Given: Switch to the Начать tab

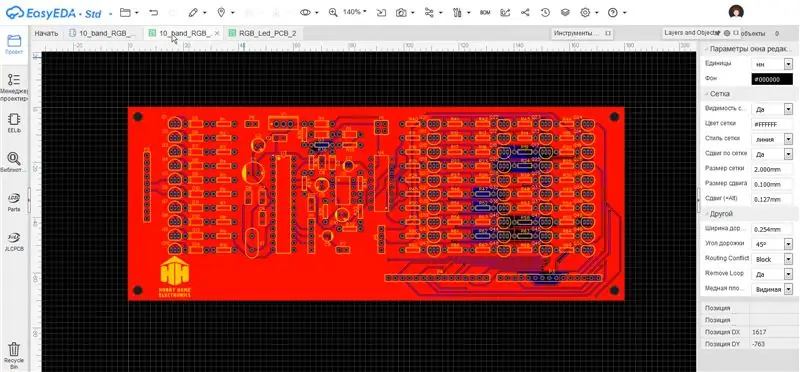Looking at the screenshot, I should (46, 33).
